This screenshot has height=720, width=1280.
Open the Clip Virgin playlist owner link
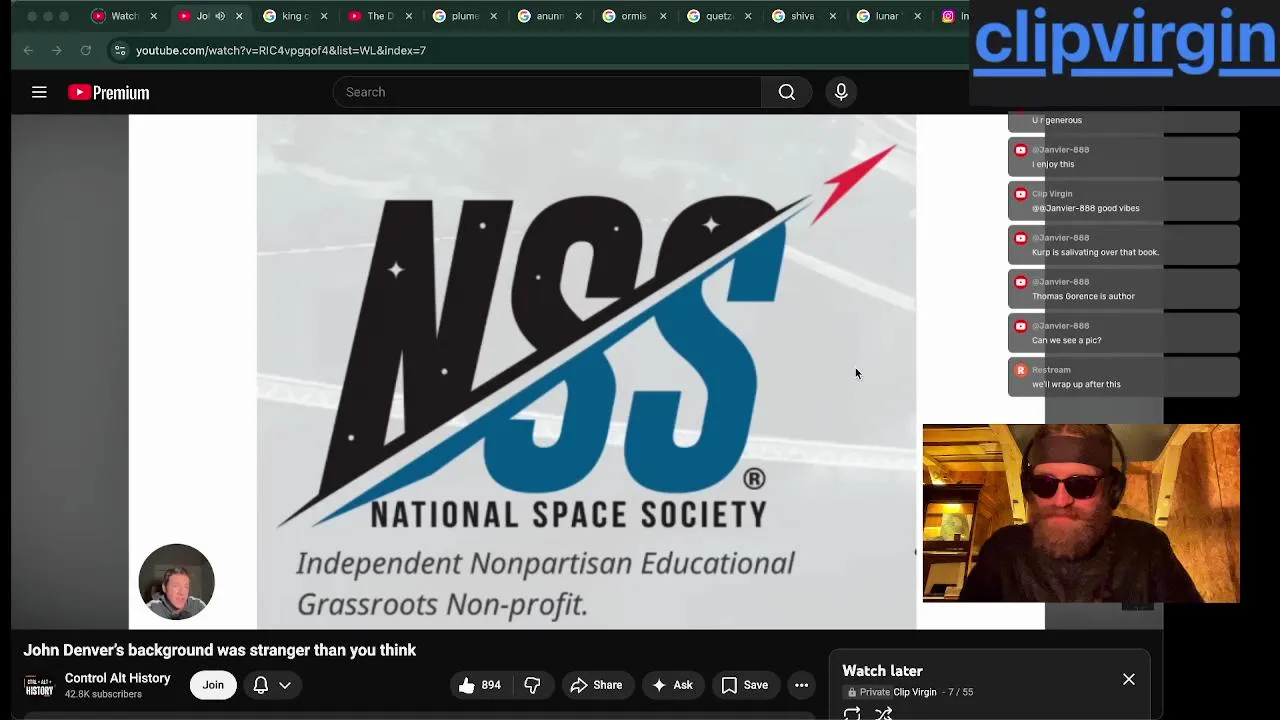(x=915, y=692)
